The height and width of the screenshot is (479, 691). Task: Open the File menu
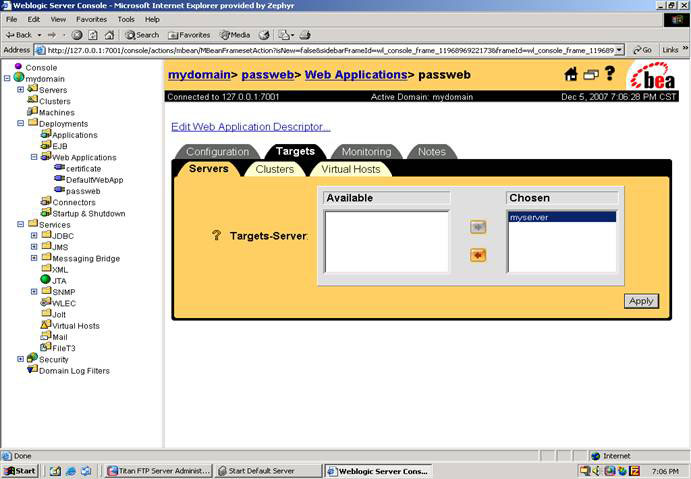coord(11,19)
